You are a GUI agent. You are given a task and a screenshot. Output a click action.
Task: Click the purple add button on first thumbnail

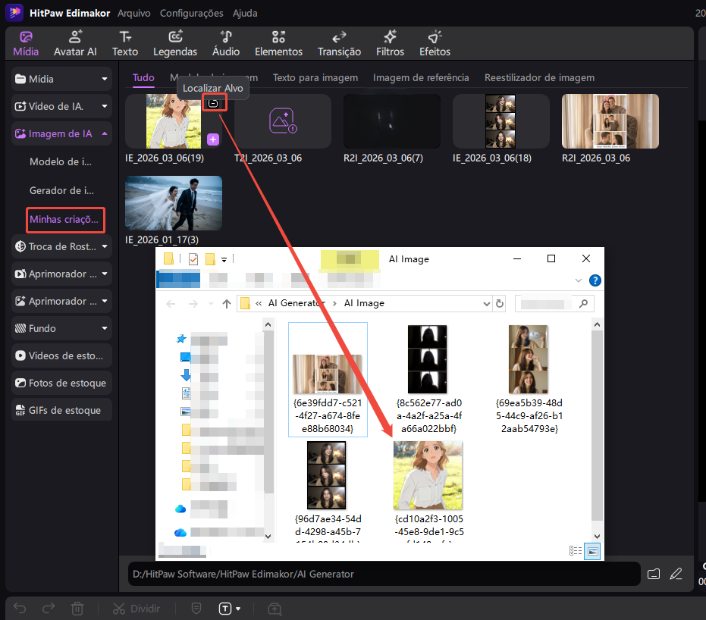click(213, 139)
